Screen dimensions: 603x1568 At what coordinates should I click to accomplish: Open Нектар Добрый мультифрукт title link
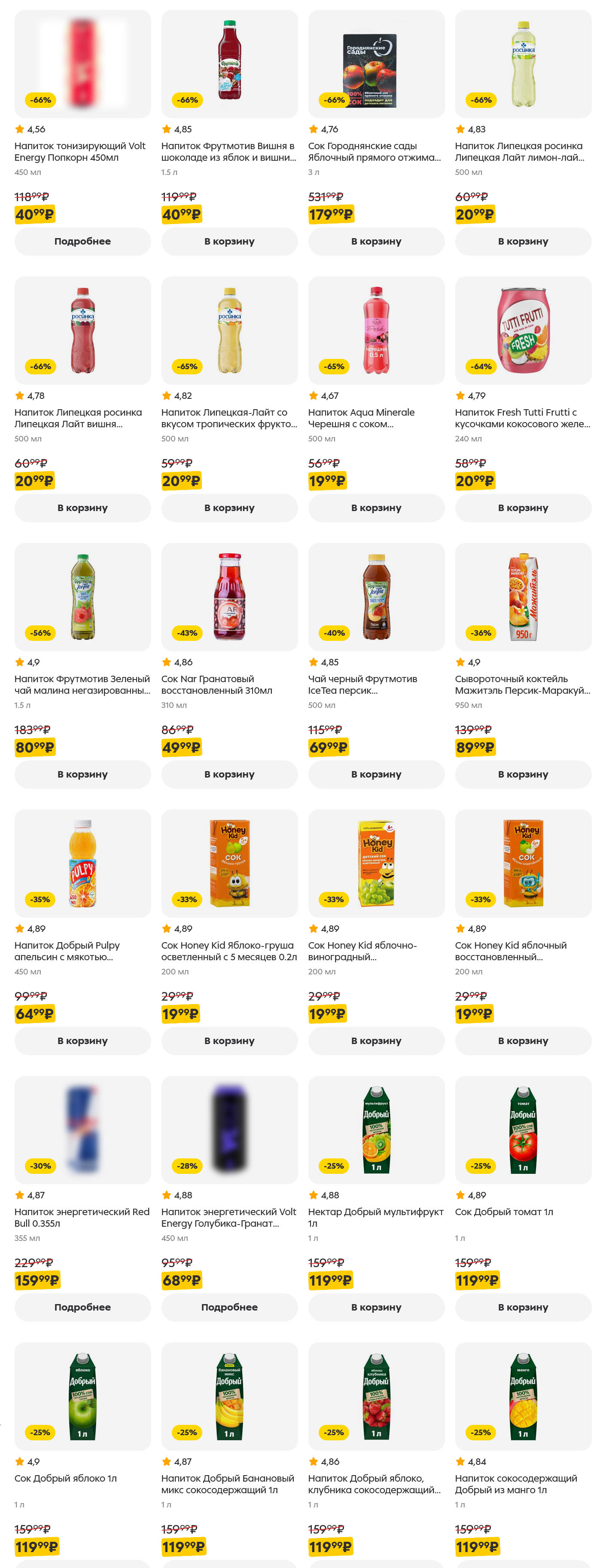[x=375, y=1217]
